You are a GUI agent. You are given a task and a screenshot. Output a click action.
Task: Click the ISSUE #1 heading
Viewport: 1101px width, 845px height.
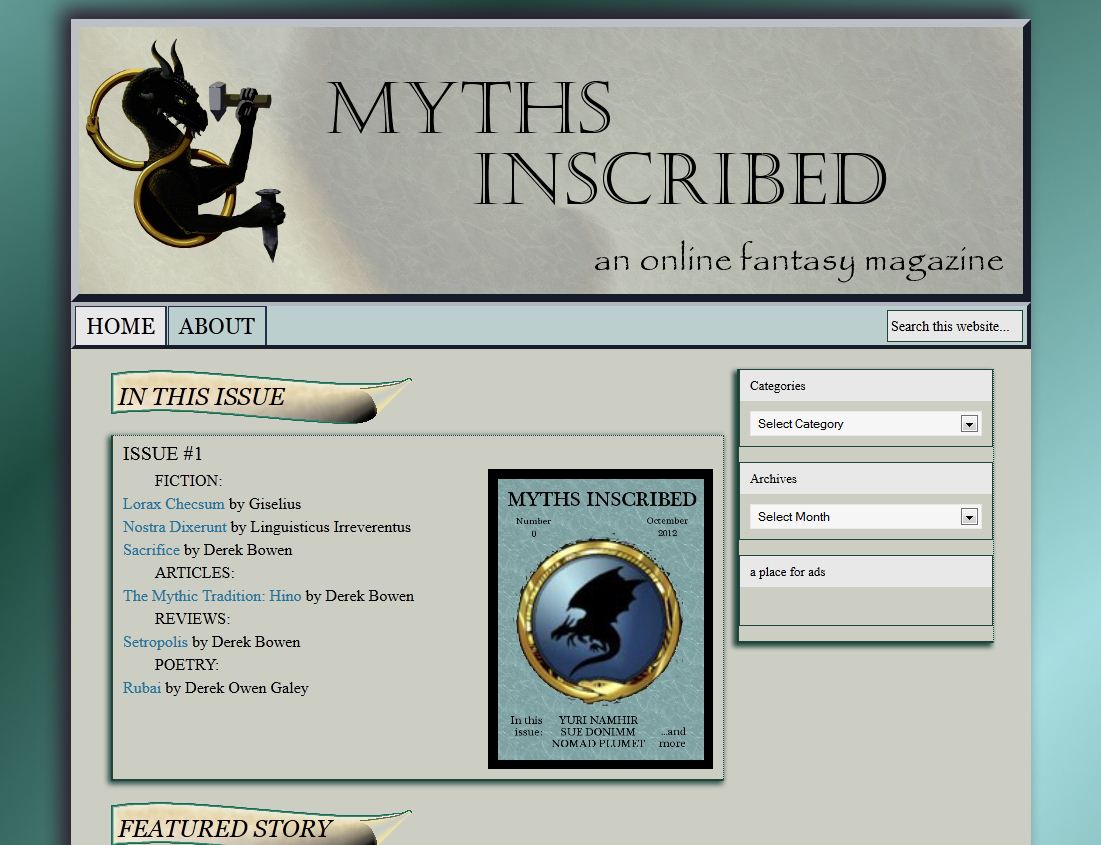pyautogui.click(x=163, y=454)
